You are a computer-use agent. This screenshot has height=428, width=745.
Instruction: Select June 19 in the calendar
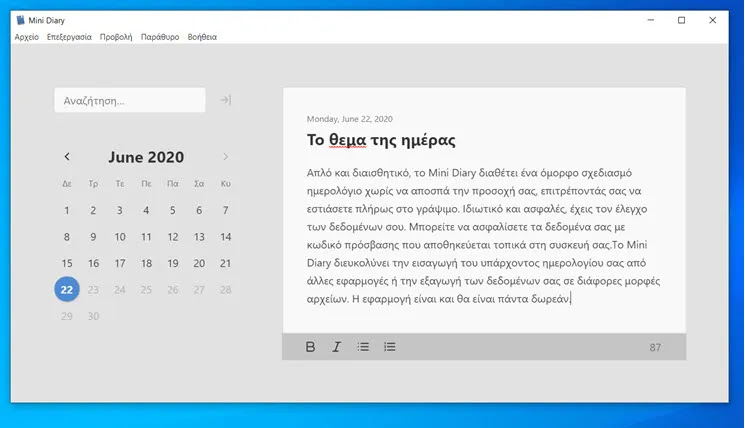coord(172,263)
